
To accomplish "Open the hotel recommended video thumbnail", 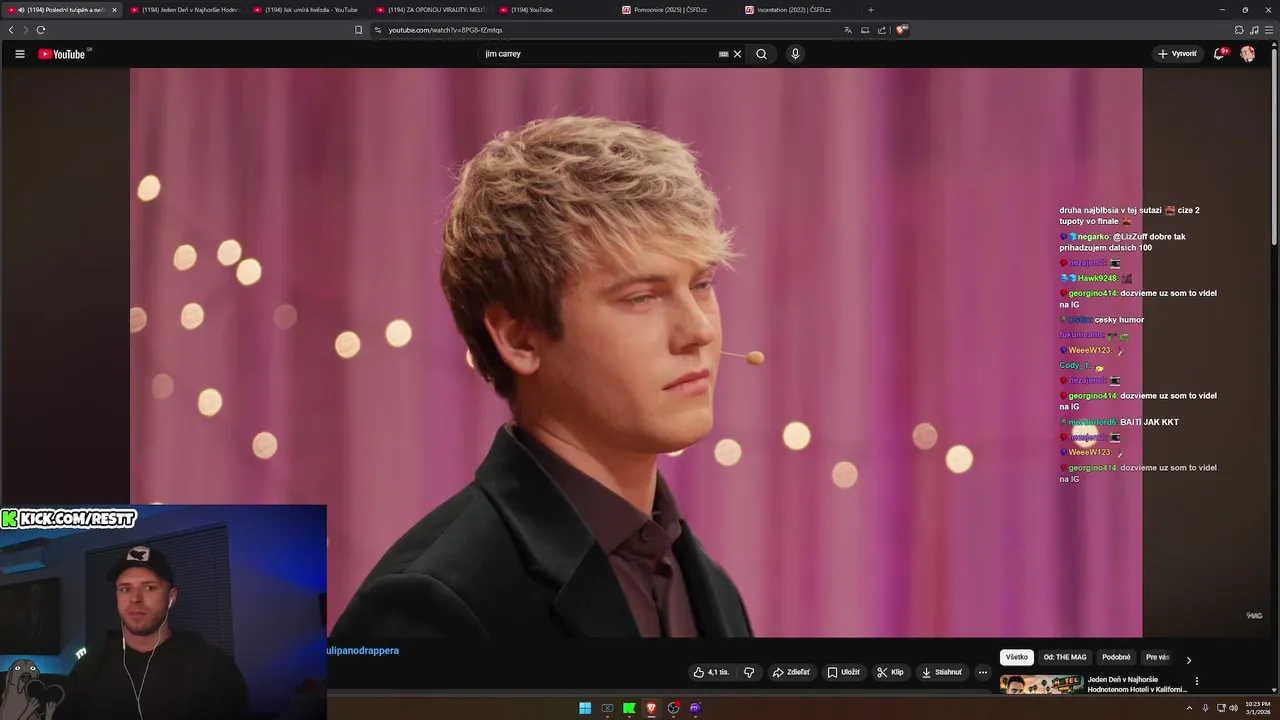I will point(1041,685).
